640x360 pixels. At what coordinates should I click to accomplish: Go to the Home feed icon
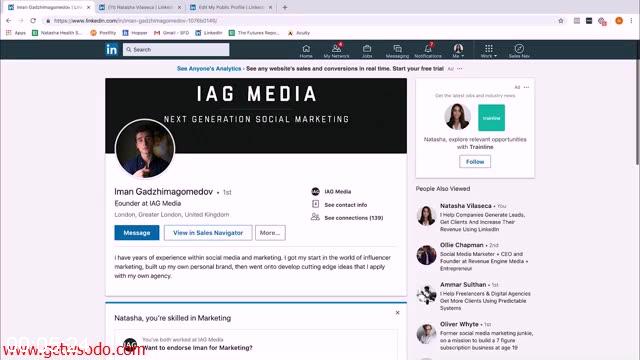tap(306, 51)
